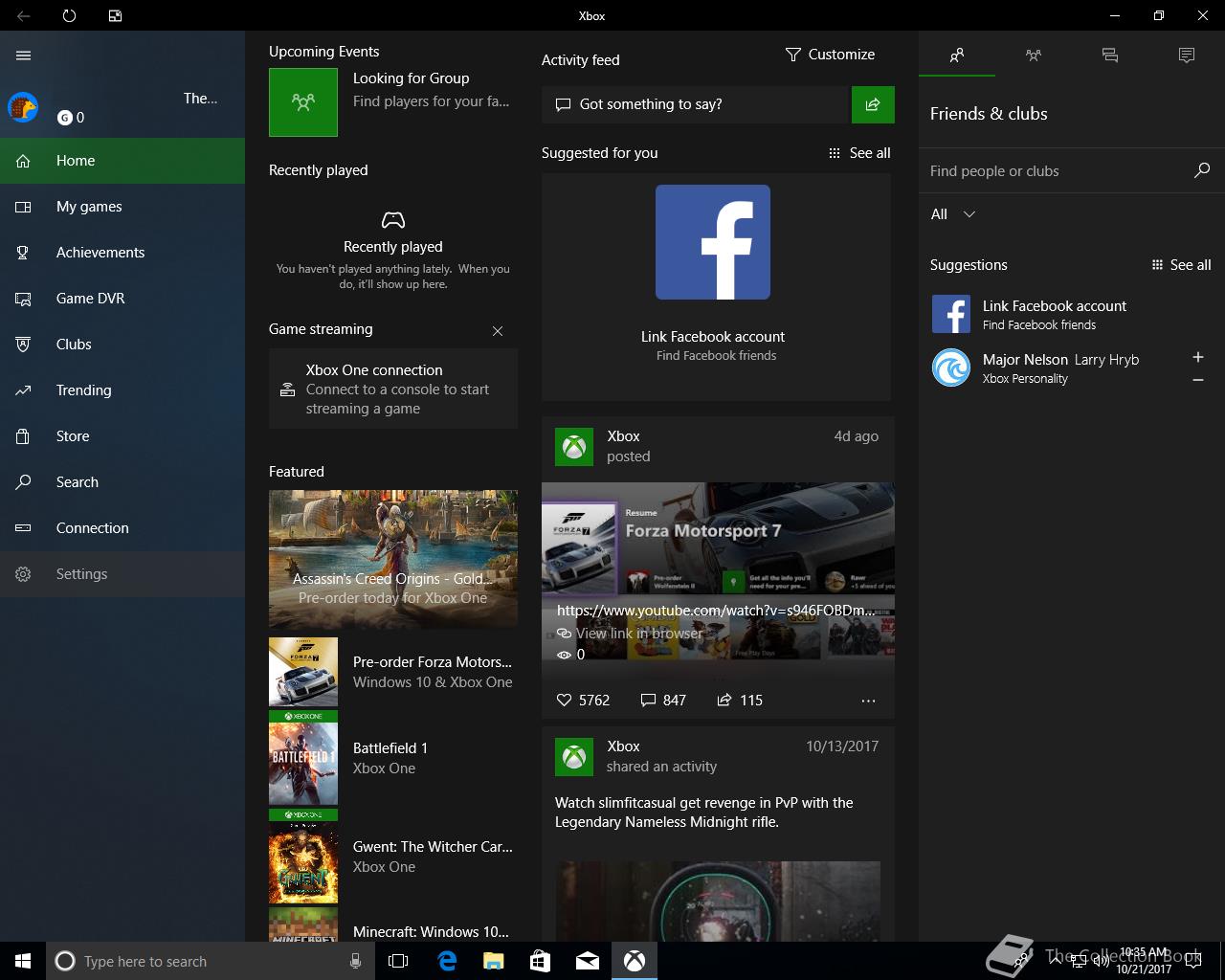Click the large Facebook logo tile

pyautogui.click(x=713, y=242)
